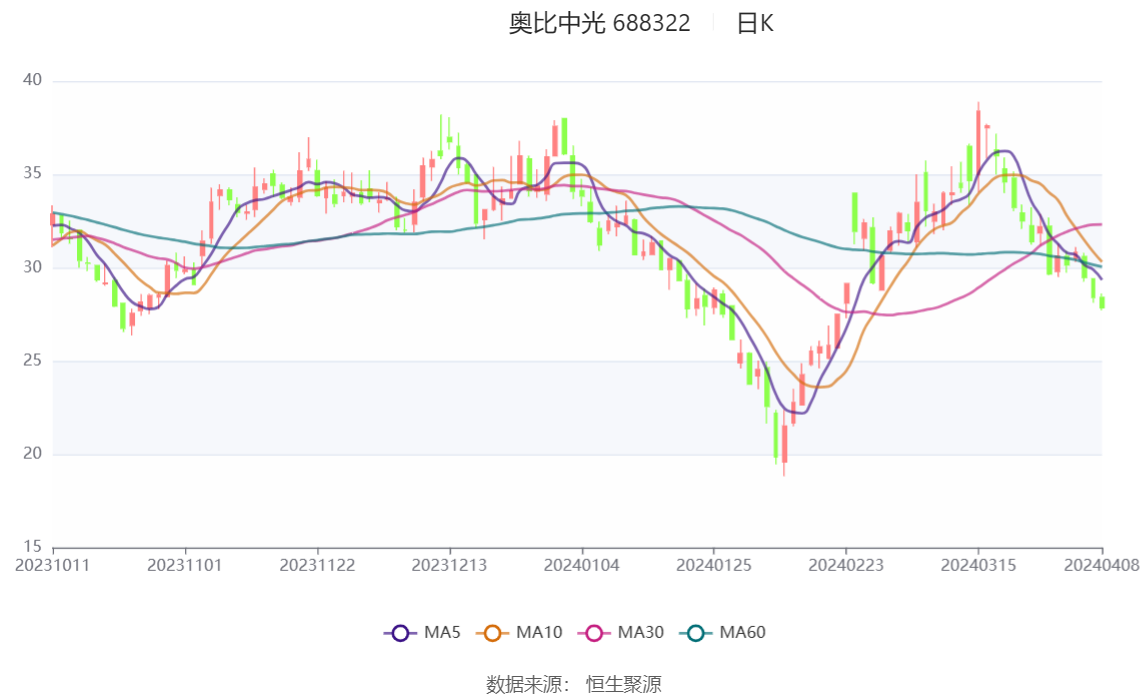1148x699 pixels.
Task: Select the 20240223 date label
Action: [846, 566]
